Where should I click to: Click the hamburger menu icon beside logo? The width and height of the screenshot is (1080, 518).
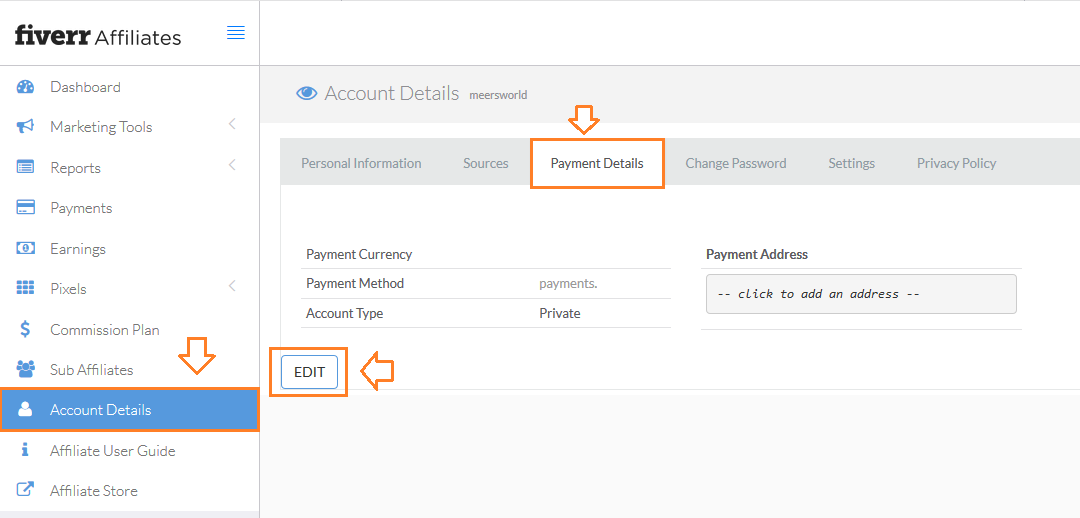[x=236, y=32]
